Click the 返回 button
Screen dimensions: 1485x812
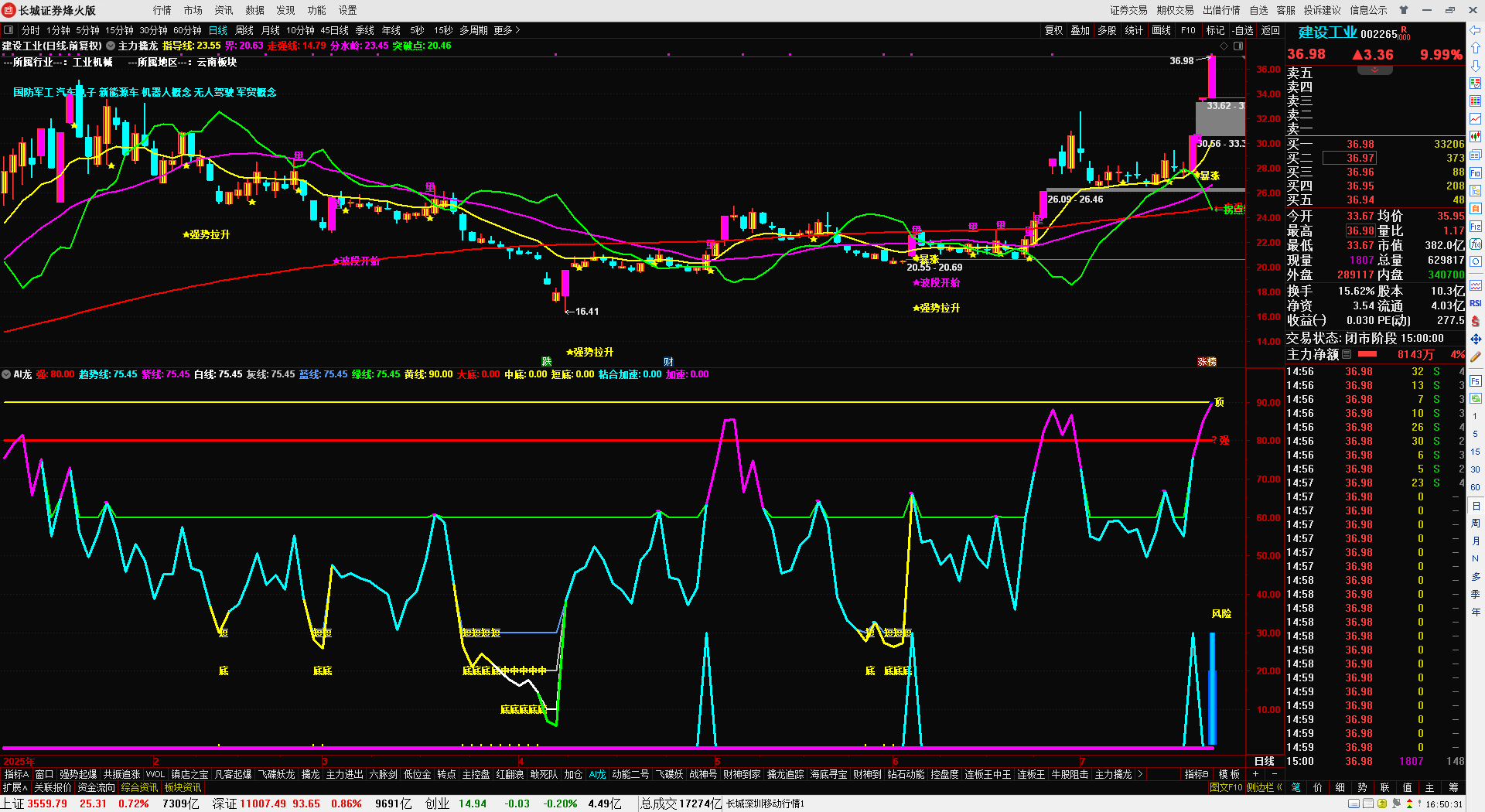tap(1271, 30)
